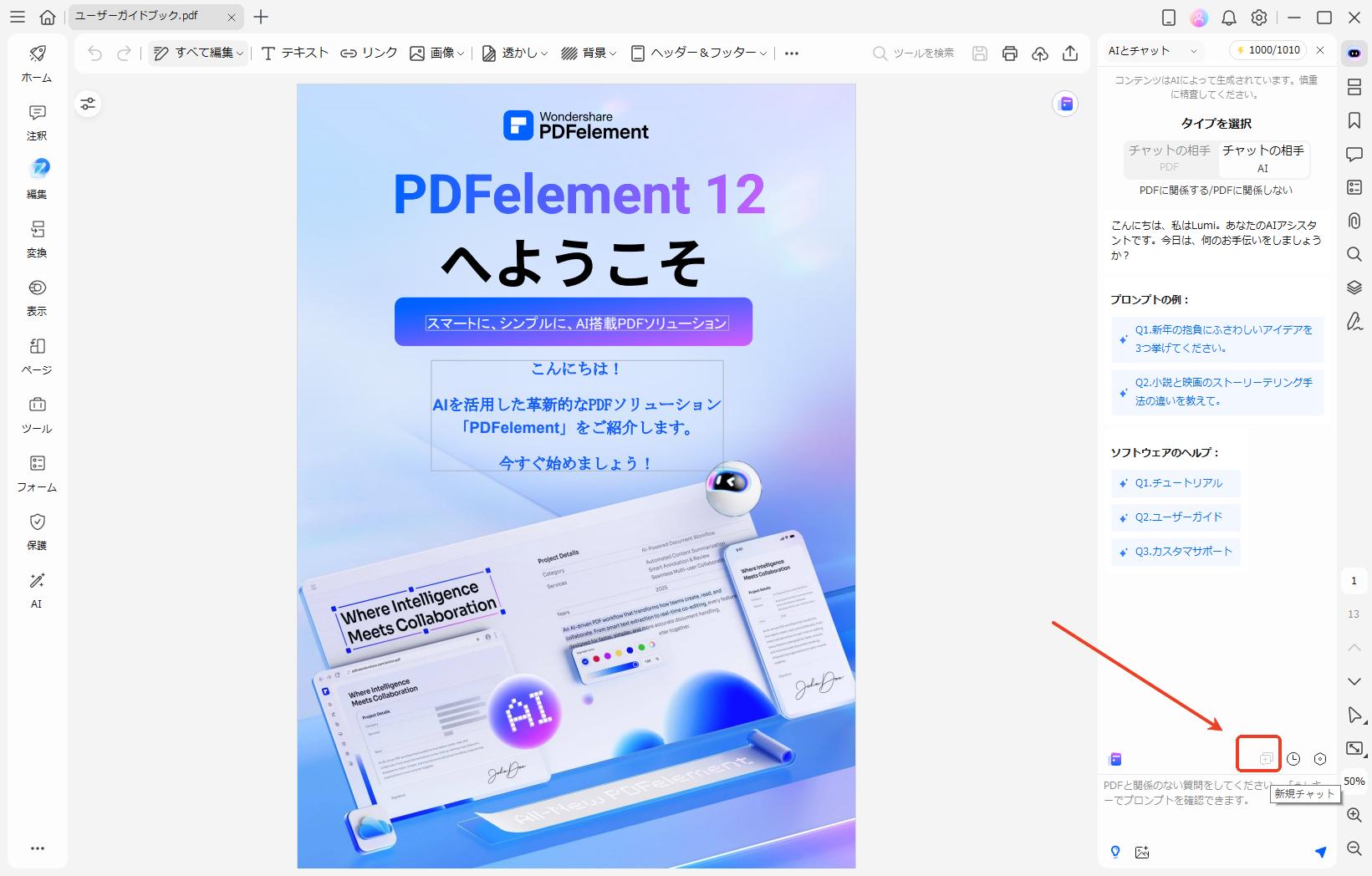Switch chat partner to AI mode

pyautogui.click(x=1264, y=159)
